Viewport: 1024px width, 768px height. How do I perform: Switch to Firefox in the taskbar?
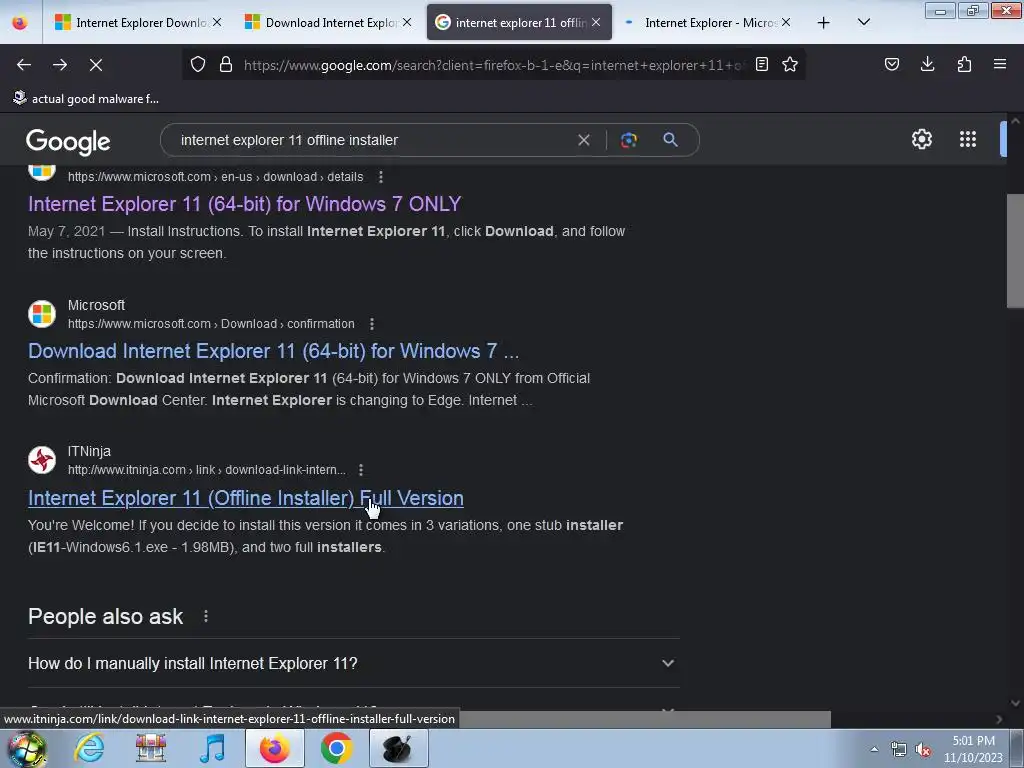pyautogui.click(x=275, y=748)
